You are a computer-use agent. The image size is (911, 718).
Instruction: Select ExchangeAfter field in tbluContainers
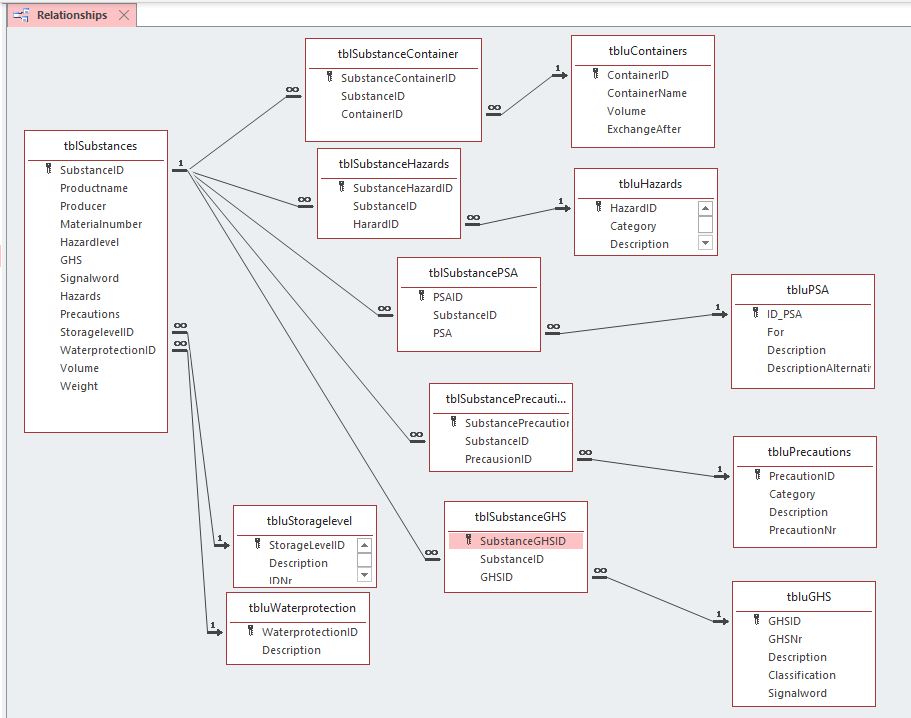[x=644, y=129]
